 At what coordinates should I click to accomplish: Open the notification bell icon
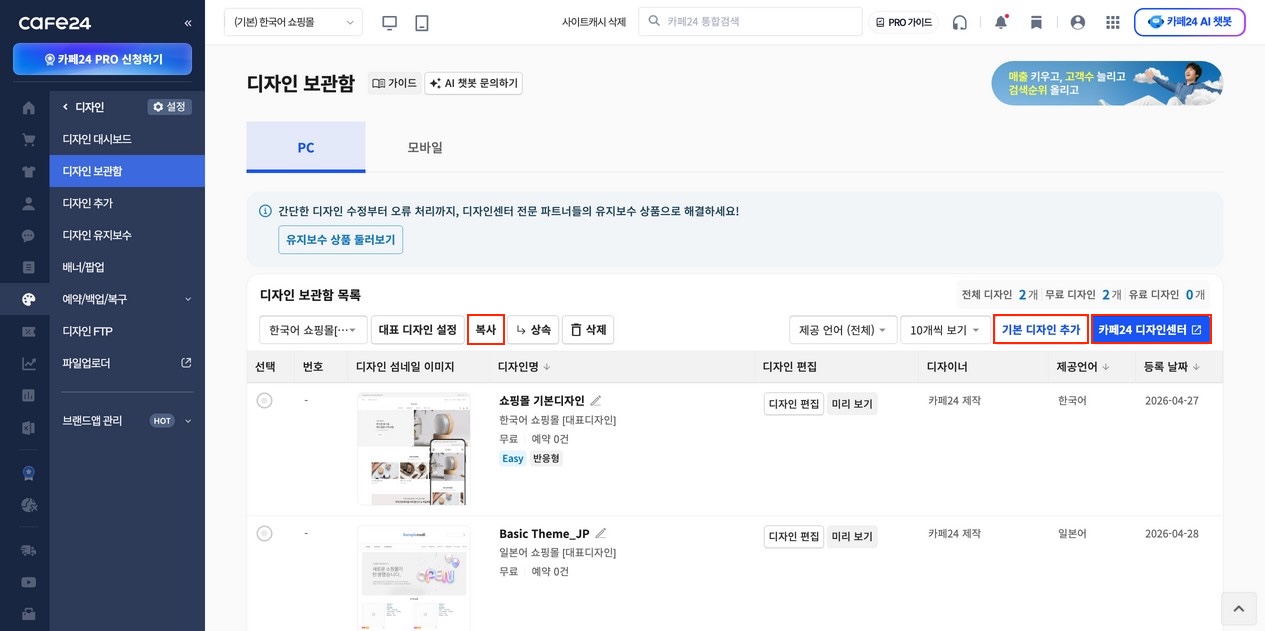click(x=1001, y=22)
